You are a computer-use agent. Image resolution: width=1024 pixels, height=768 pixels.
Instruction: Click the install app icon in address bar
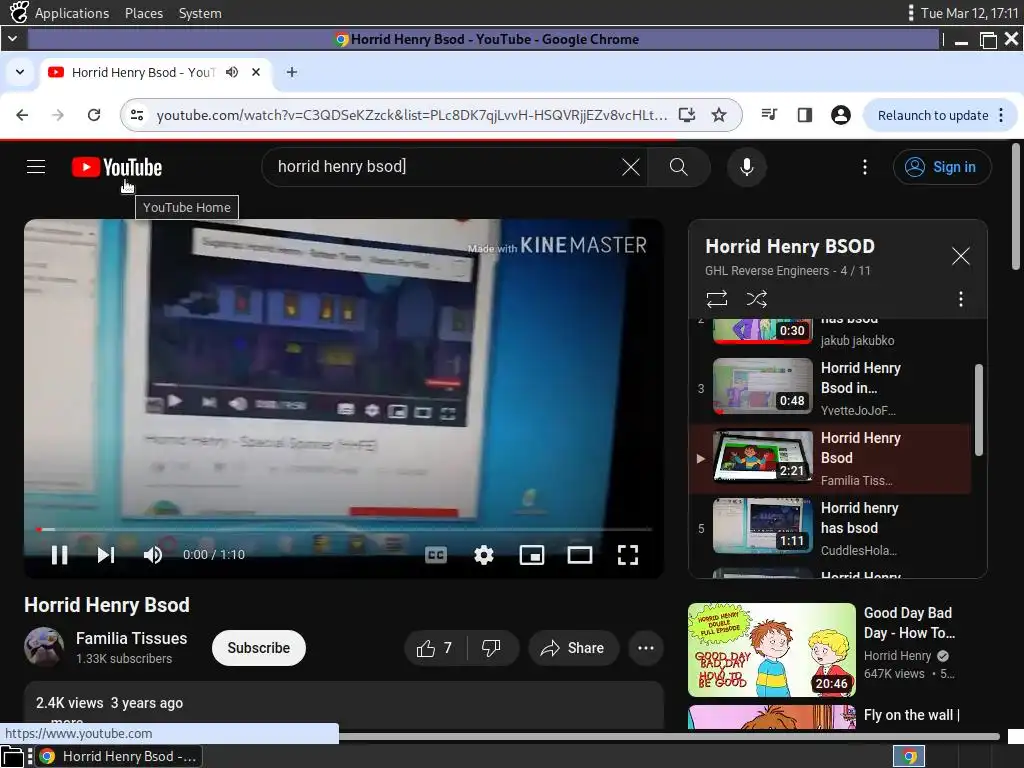pyautogui.click(x=686, y=115)
